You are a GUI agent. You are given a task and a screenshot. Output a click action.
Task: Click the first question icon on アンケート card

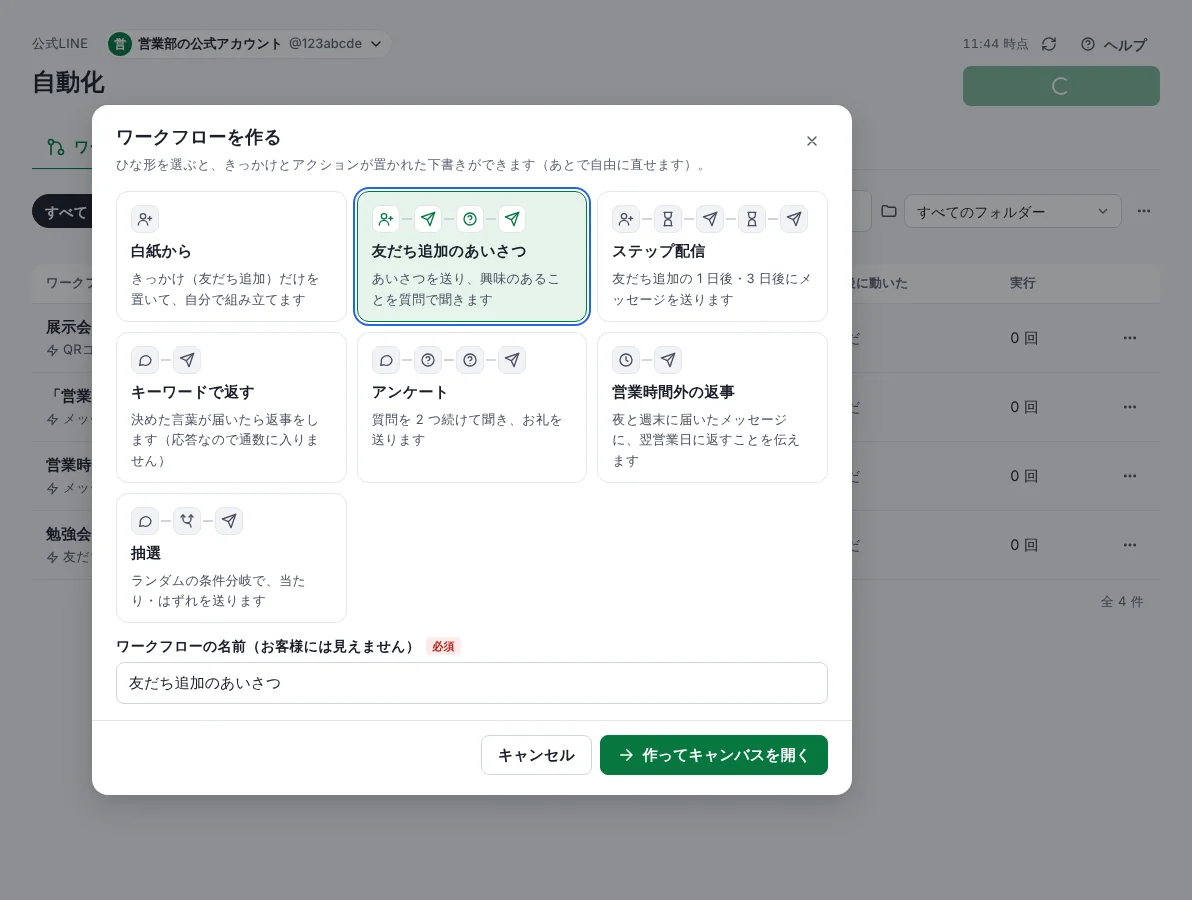(428, 360)
